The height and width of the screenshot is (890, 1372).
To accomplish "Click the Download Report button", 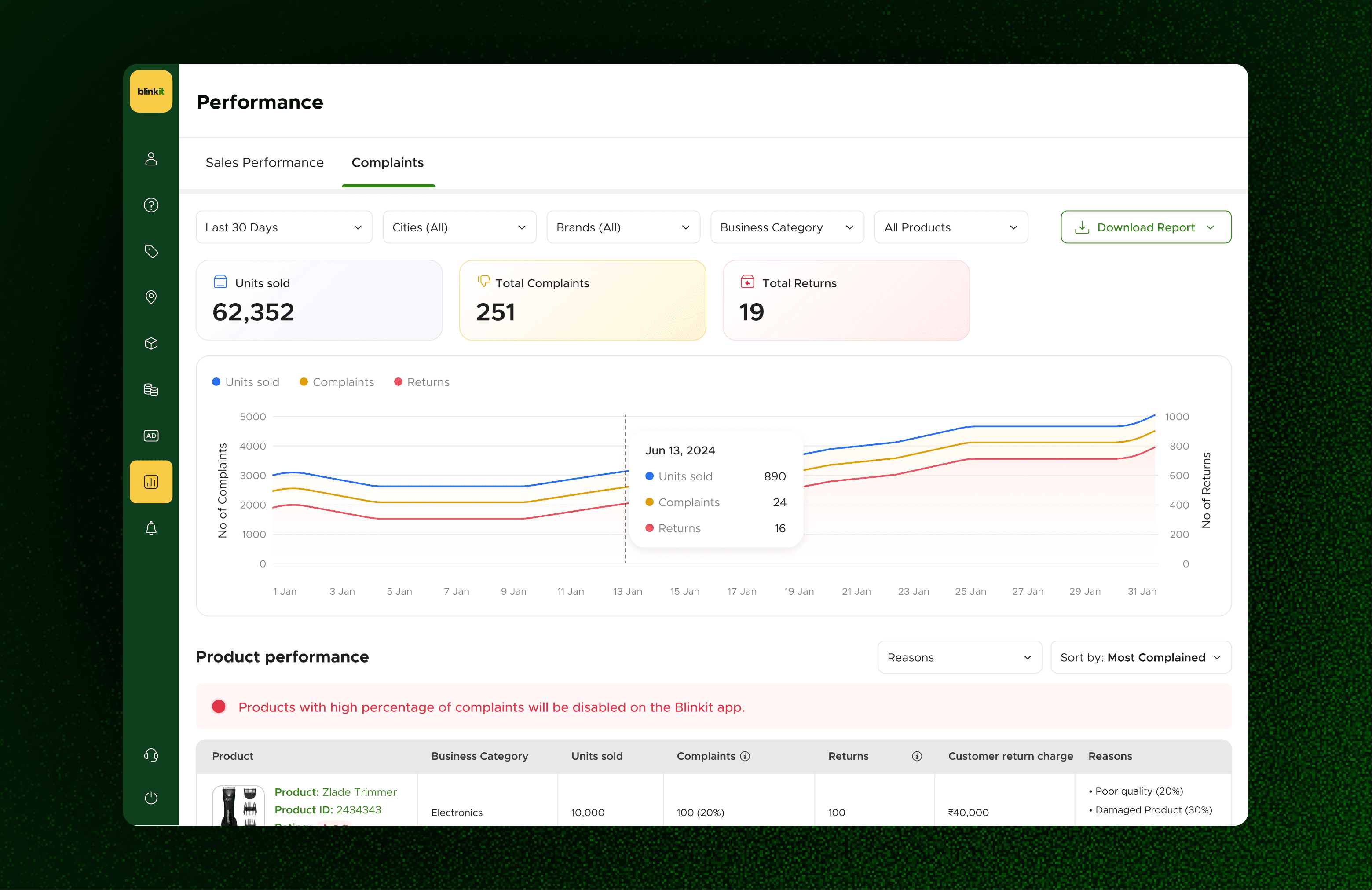I will (1145, 227).
